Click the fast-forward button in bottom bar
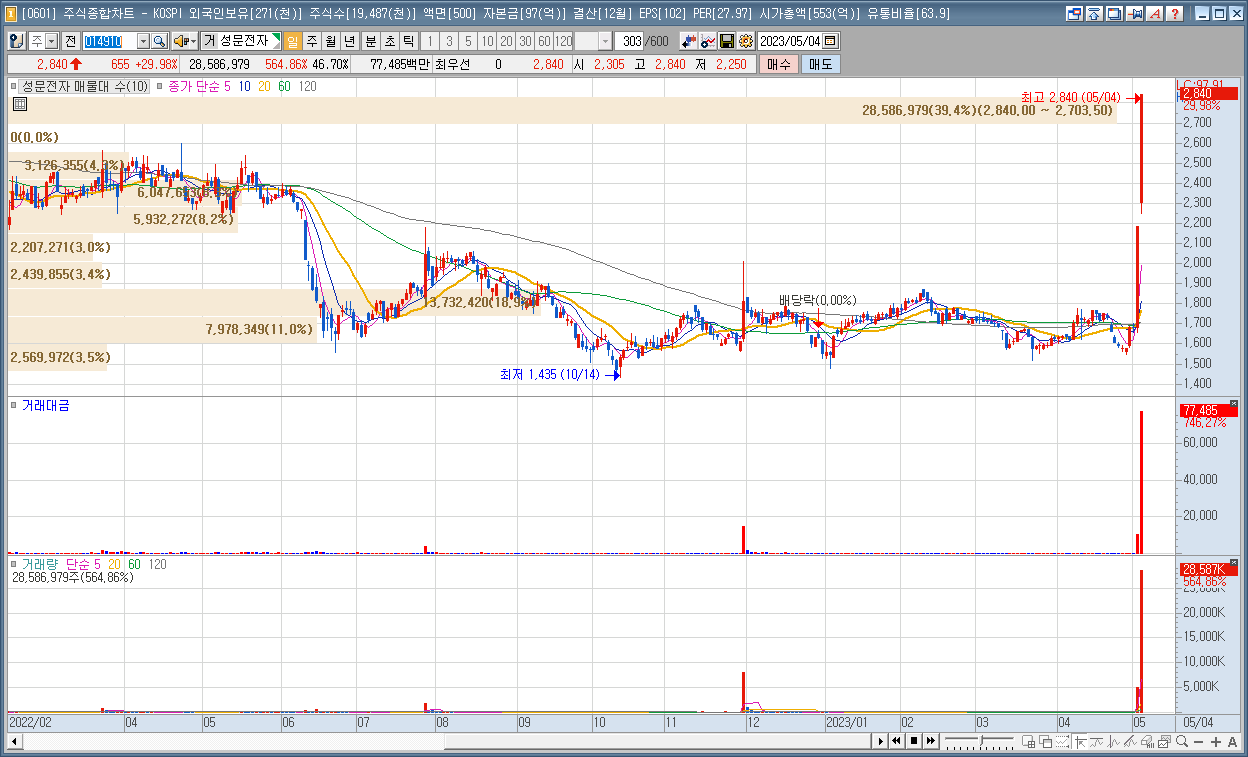Screen dimensions: 1248x757 pos(931,741)
